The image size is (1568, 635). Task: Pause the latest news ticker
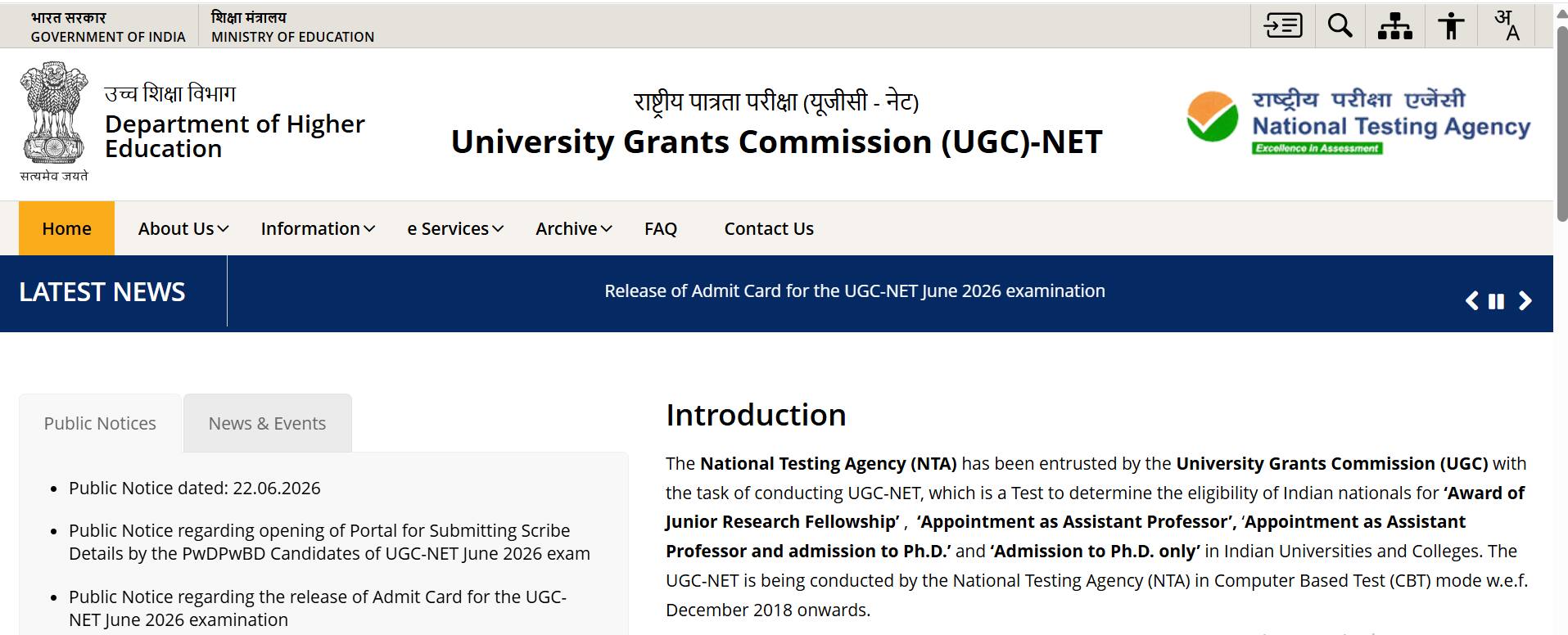1496,301
